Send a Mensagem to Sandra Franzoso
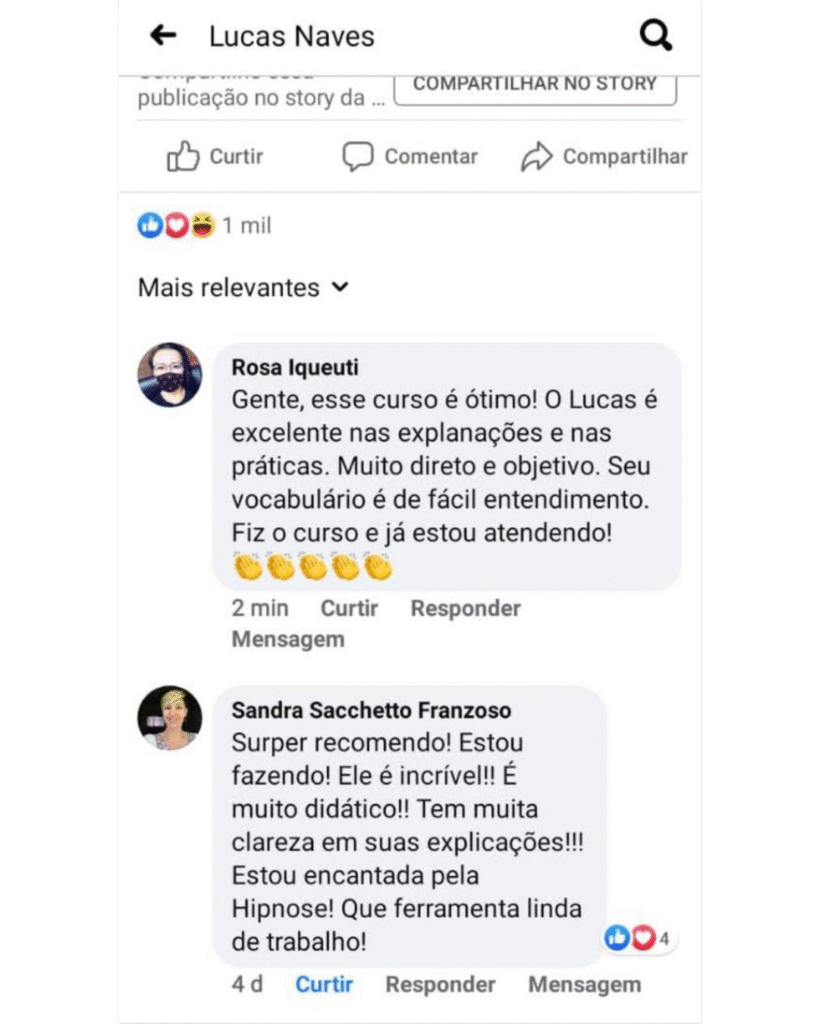Screen dimensions: 819x1024 click(584, 984)
